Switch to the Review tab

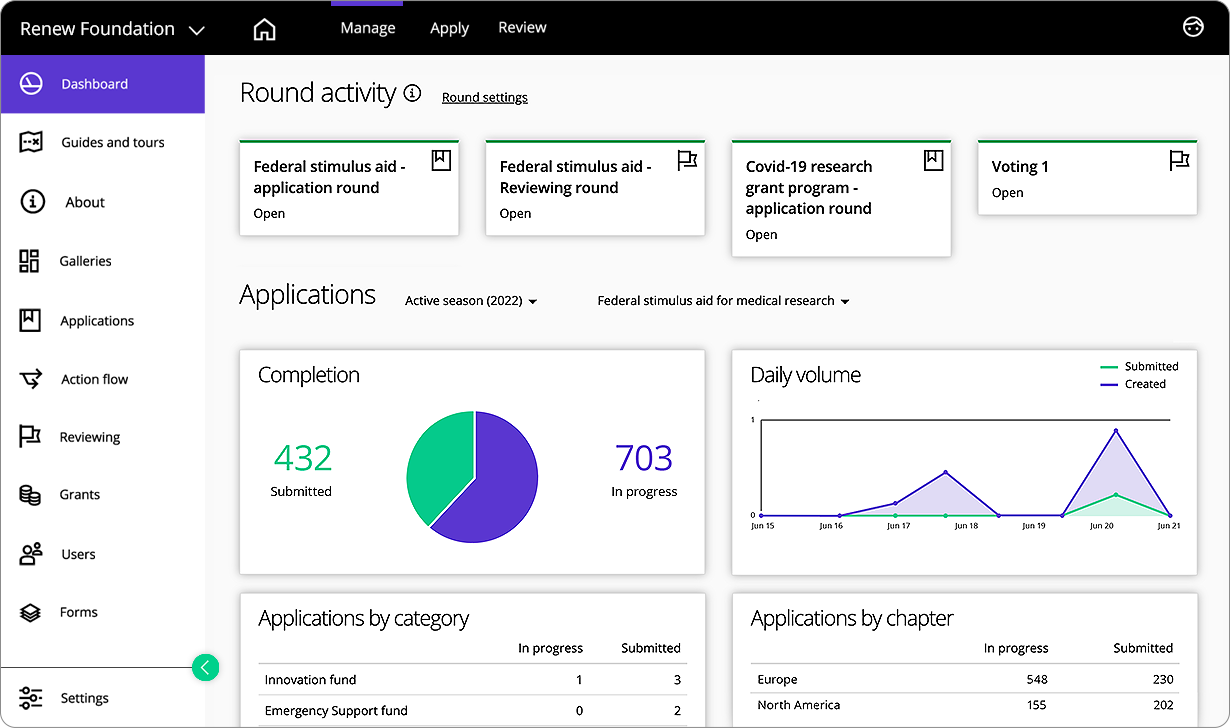click(522, 28)
